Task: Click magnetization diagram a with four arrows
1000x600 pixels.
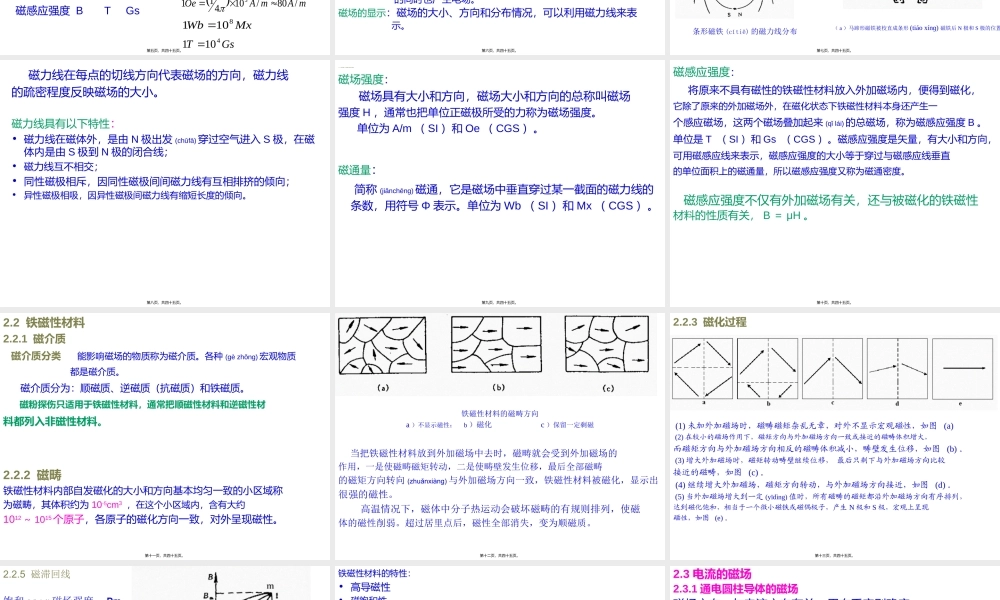Action: [703, 369]
